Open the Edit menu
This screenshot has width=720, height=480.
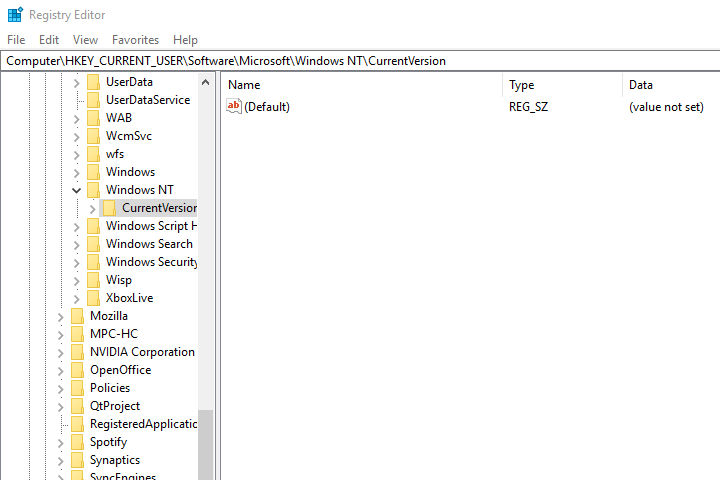tap(49, 40)
